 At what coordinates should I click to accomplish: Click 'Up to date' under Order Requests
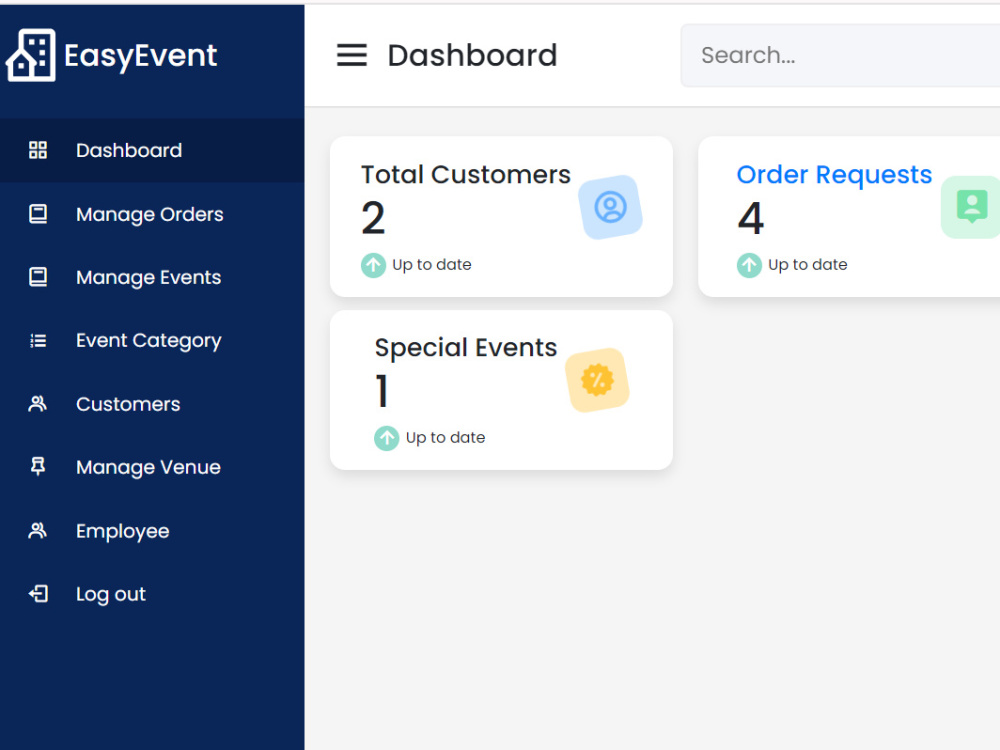807,265
